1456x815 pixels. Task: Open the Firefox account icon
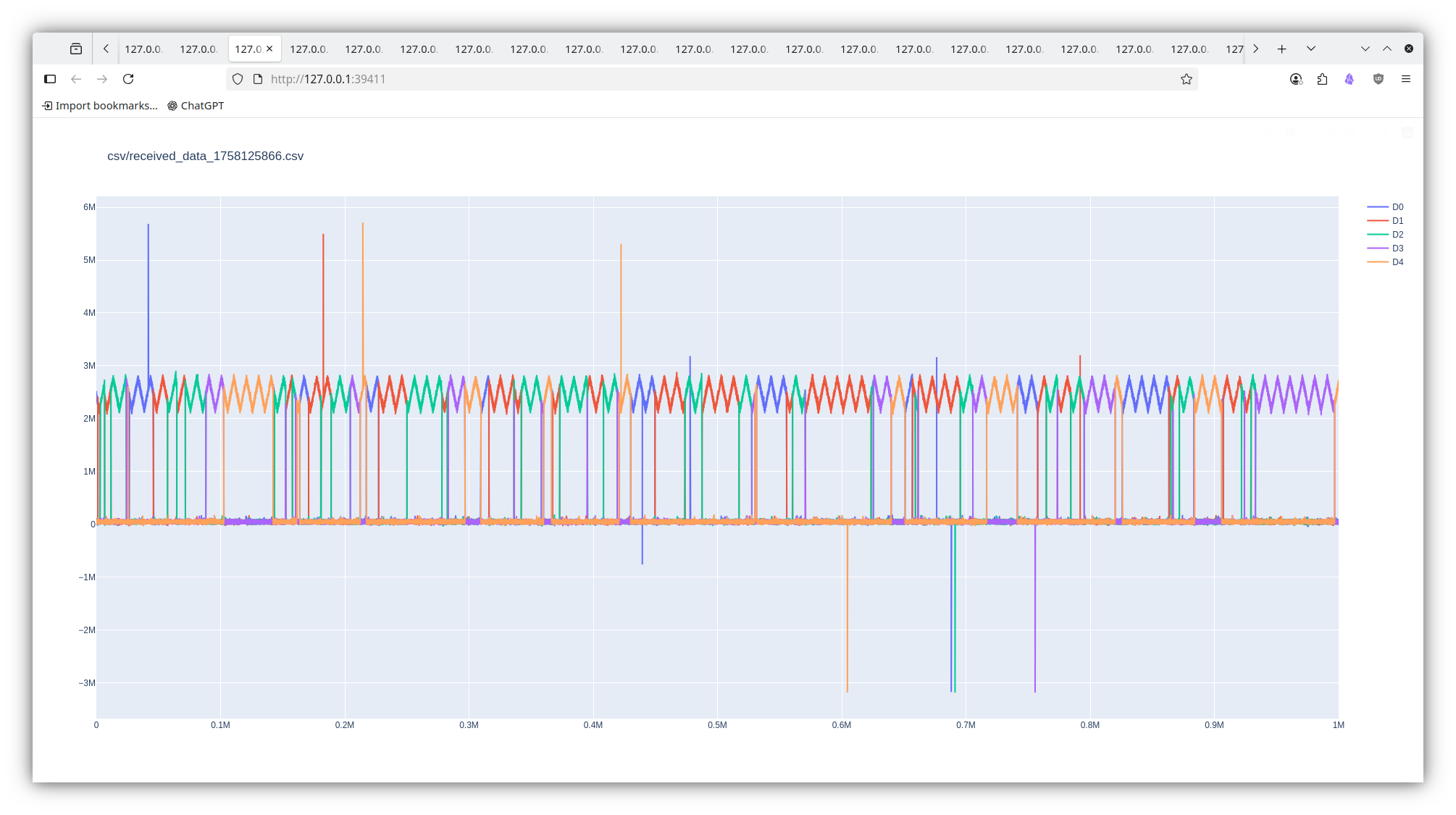click(1296, 79)
